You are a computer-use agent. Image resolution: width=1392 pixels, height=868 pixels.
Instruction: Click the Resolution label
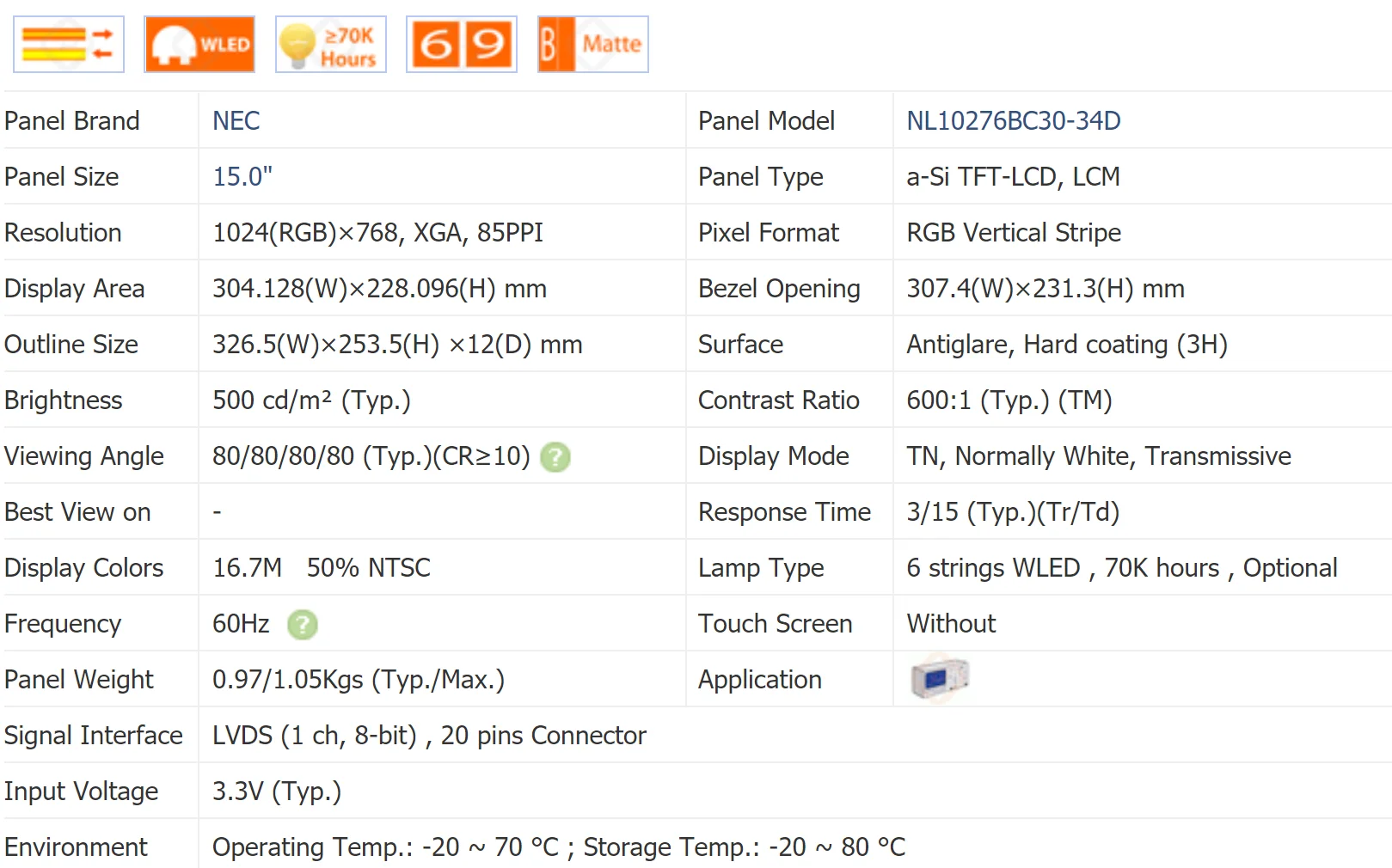click(63, 233)
